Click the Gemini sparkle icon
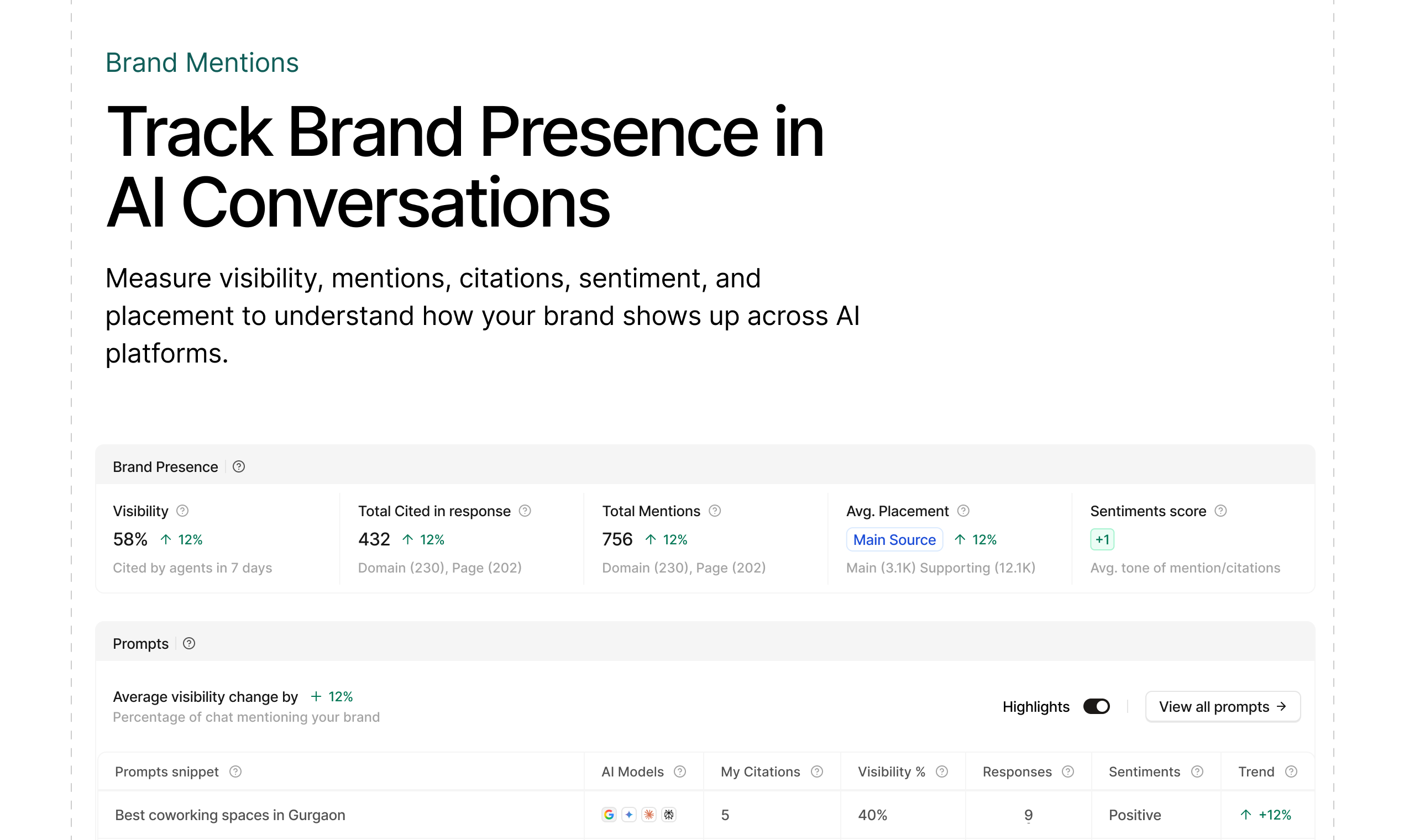 628,815
